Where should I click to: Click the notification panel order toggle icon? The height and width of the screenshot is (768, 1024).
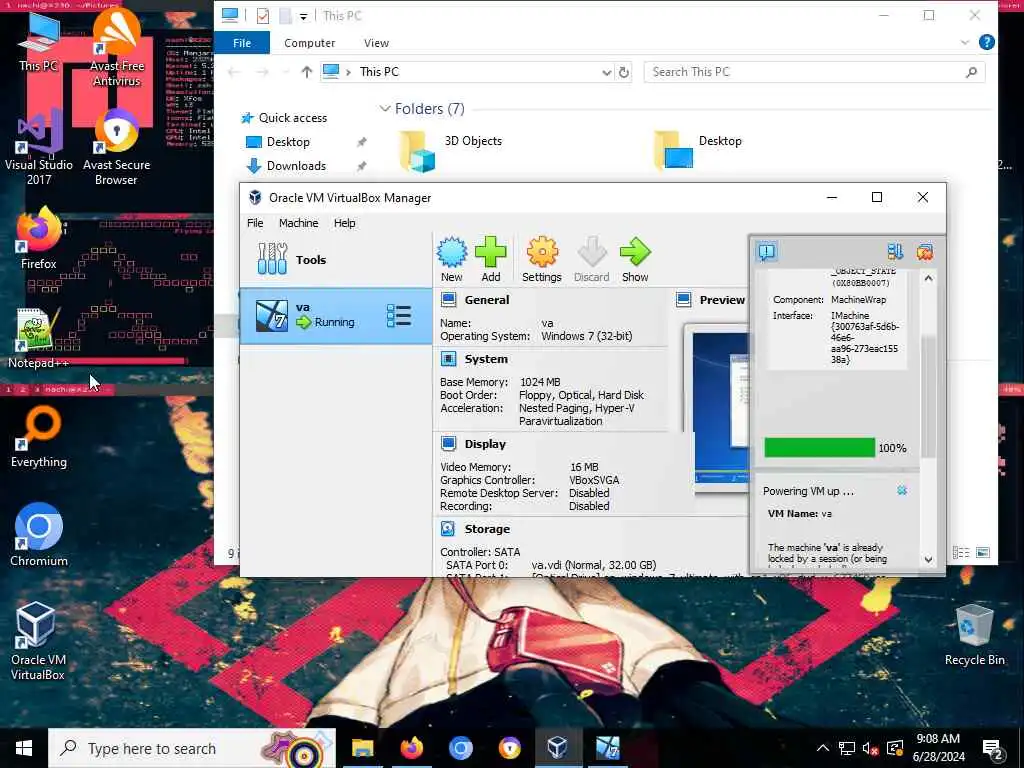[x=895, y=251]
